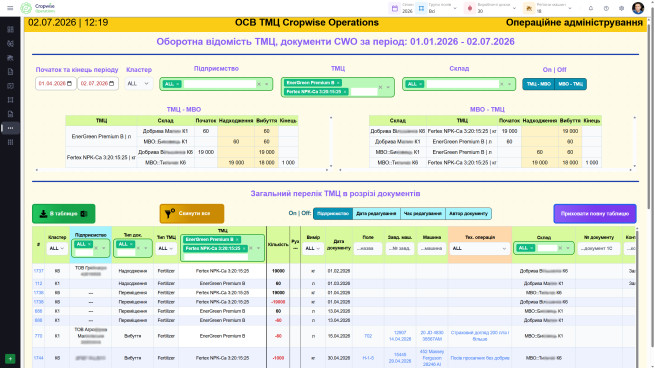
Task: Remove the ALL tag in Тип док. column filter
Action: coord(131,244)
